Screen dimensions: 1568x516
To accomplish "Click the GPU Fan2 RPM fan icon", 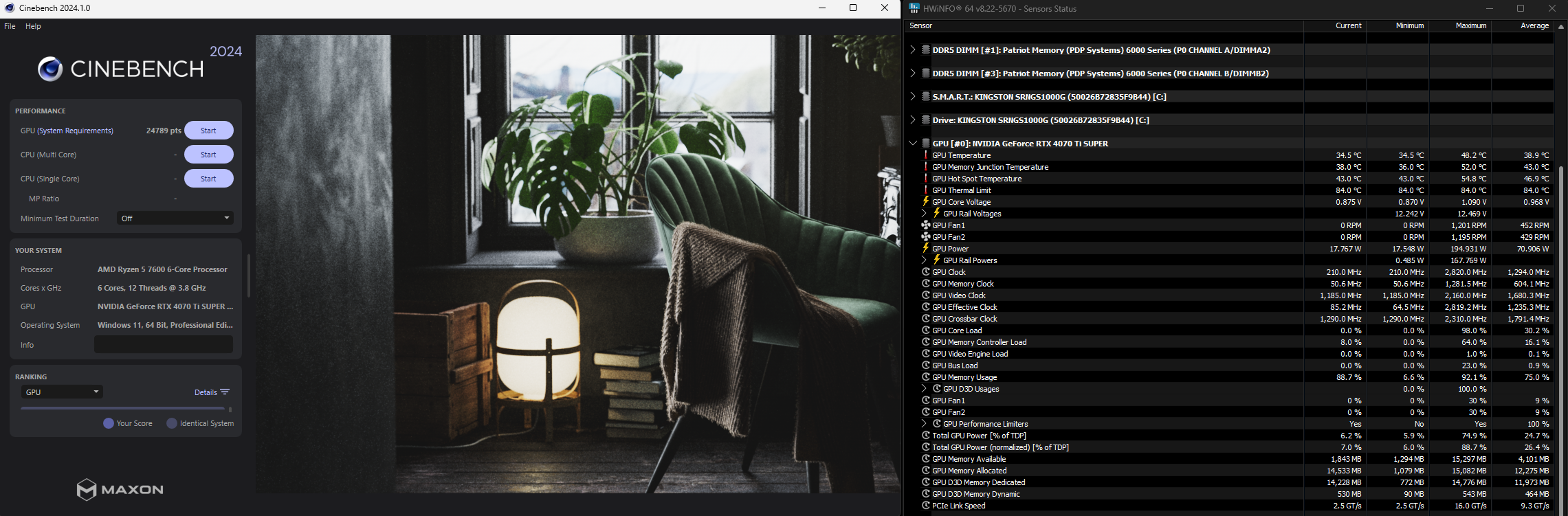I will tap(926, 237).
